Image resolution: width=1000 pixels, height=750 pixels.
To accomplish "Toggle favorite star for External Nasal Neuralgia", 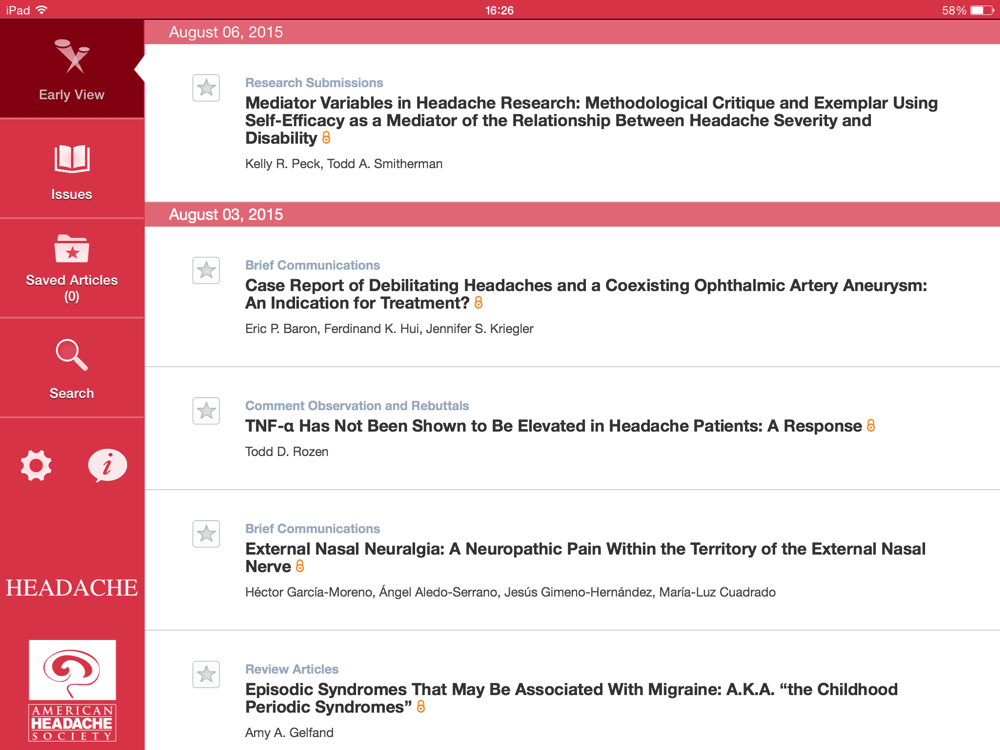I will pyautogui.click(x=206, y=534).
